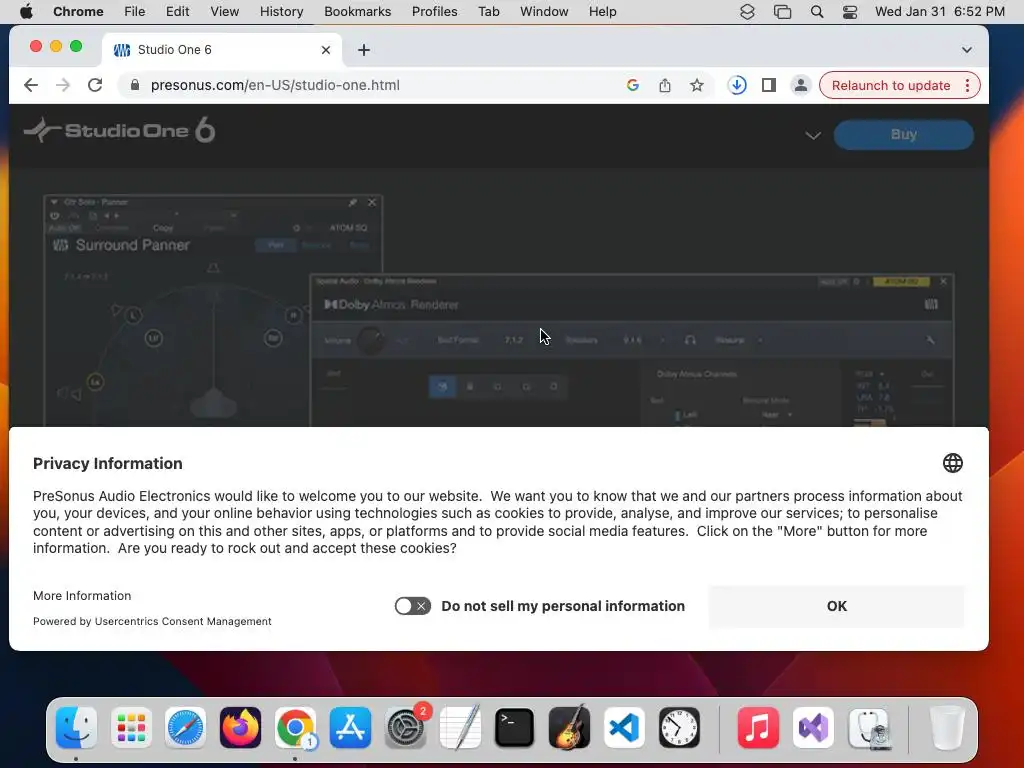Launch Safari from the Dock
The height and width of the screenshot is (768, 1024).
[x=185, y=728]
